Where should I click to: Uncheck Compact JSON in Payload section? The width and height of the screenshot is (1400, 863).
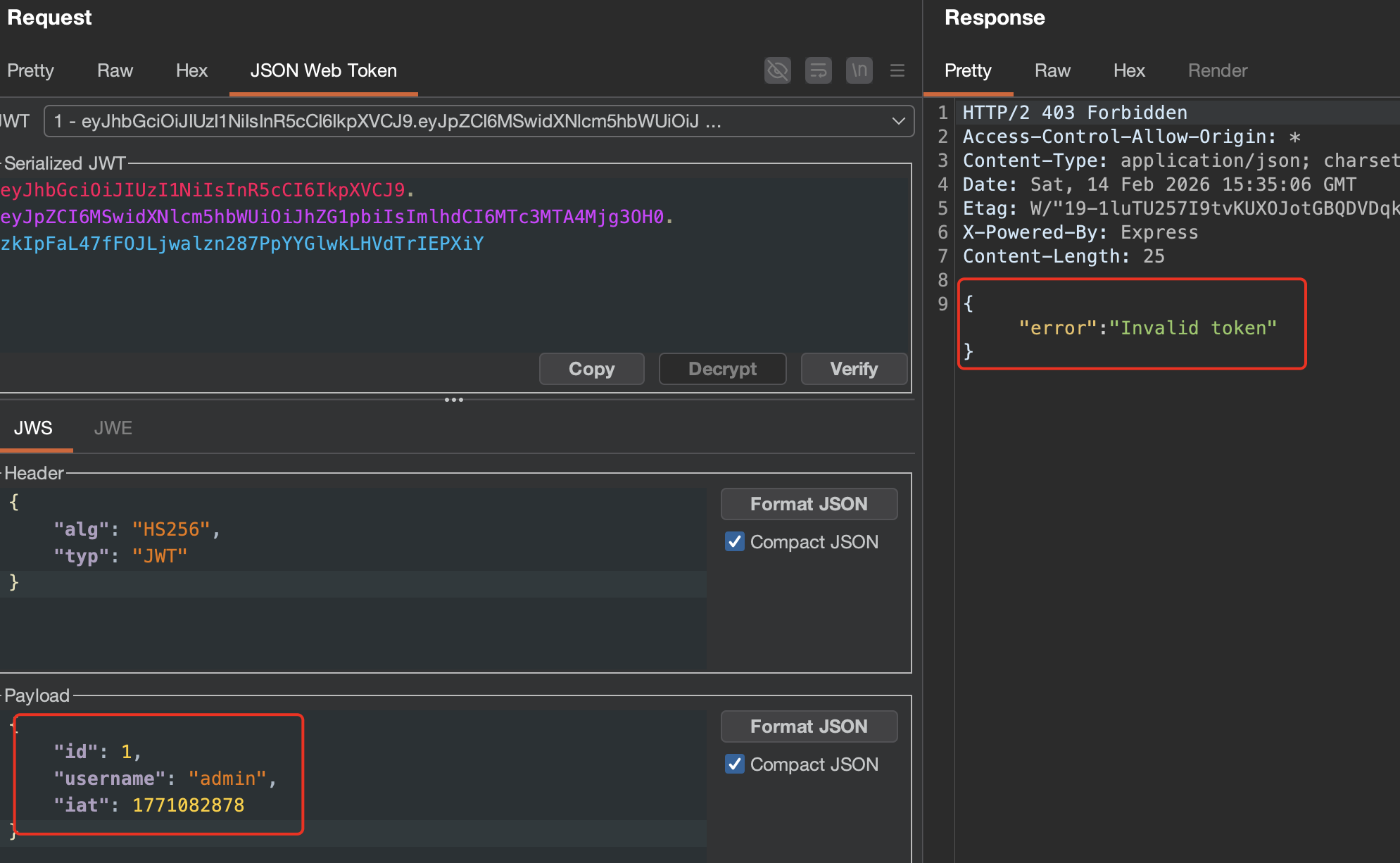click(734, 764)
